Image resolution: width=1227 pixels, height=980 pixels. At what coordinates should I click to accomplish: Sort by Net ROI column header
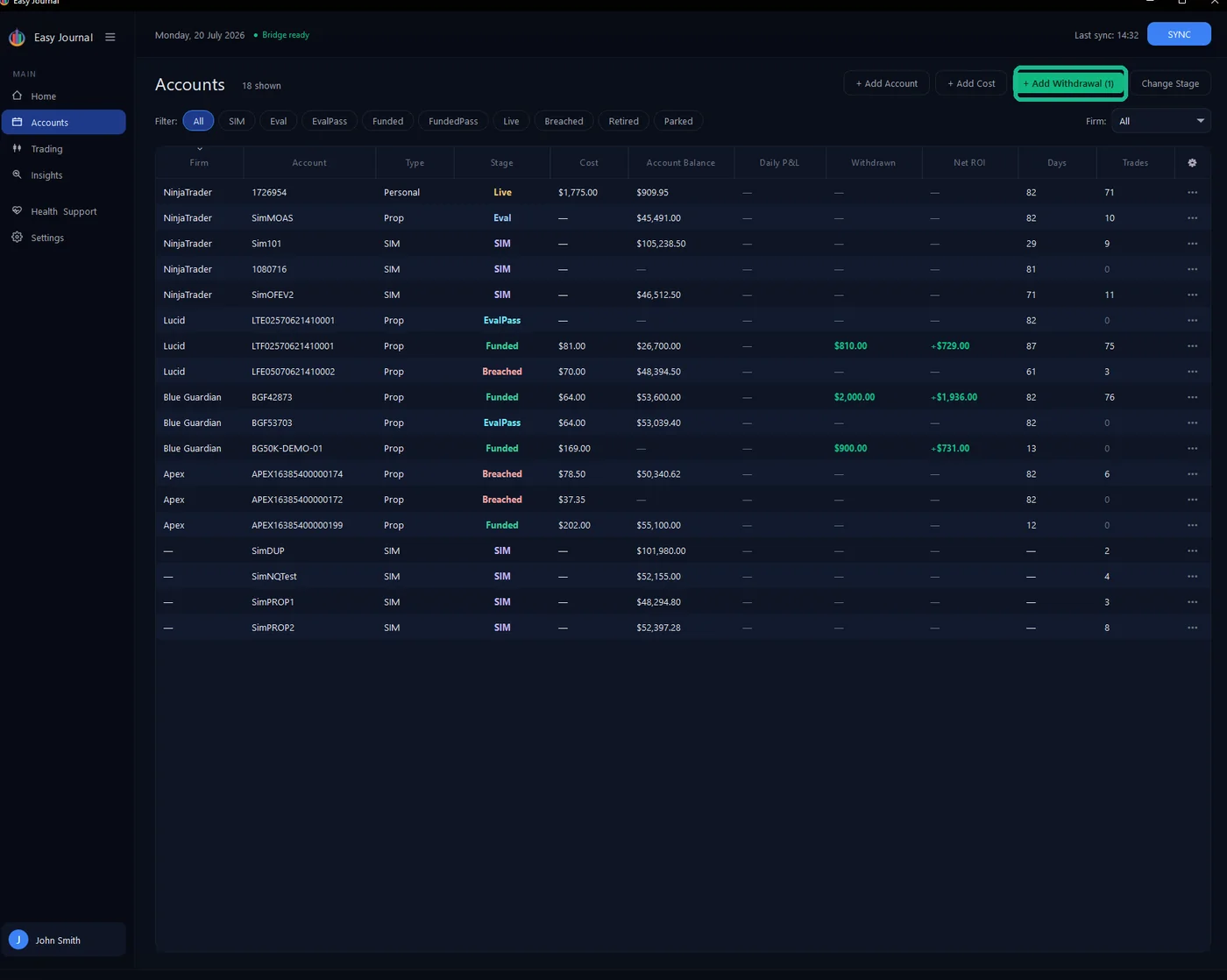tap(969, 163)
